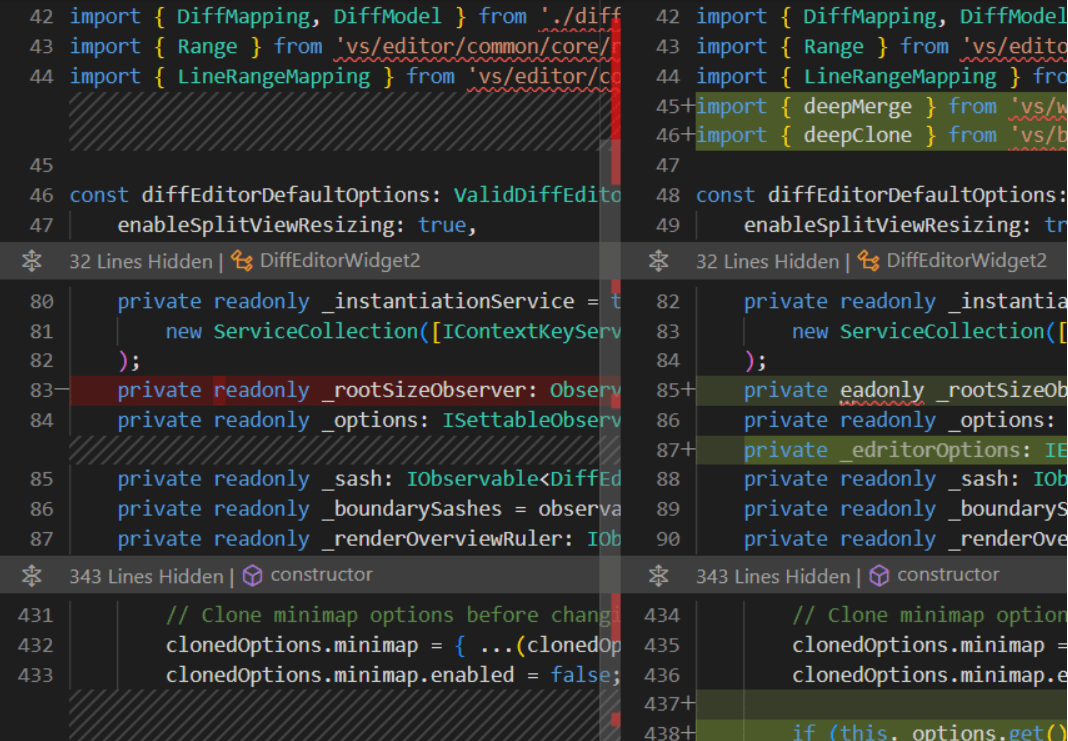The width and height of the screenshot is (1068, 741).
Task: Click the typo "eadonly" on line 85
Action: (x=882, y=390)
